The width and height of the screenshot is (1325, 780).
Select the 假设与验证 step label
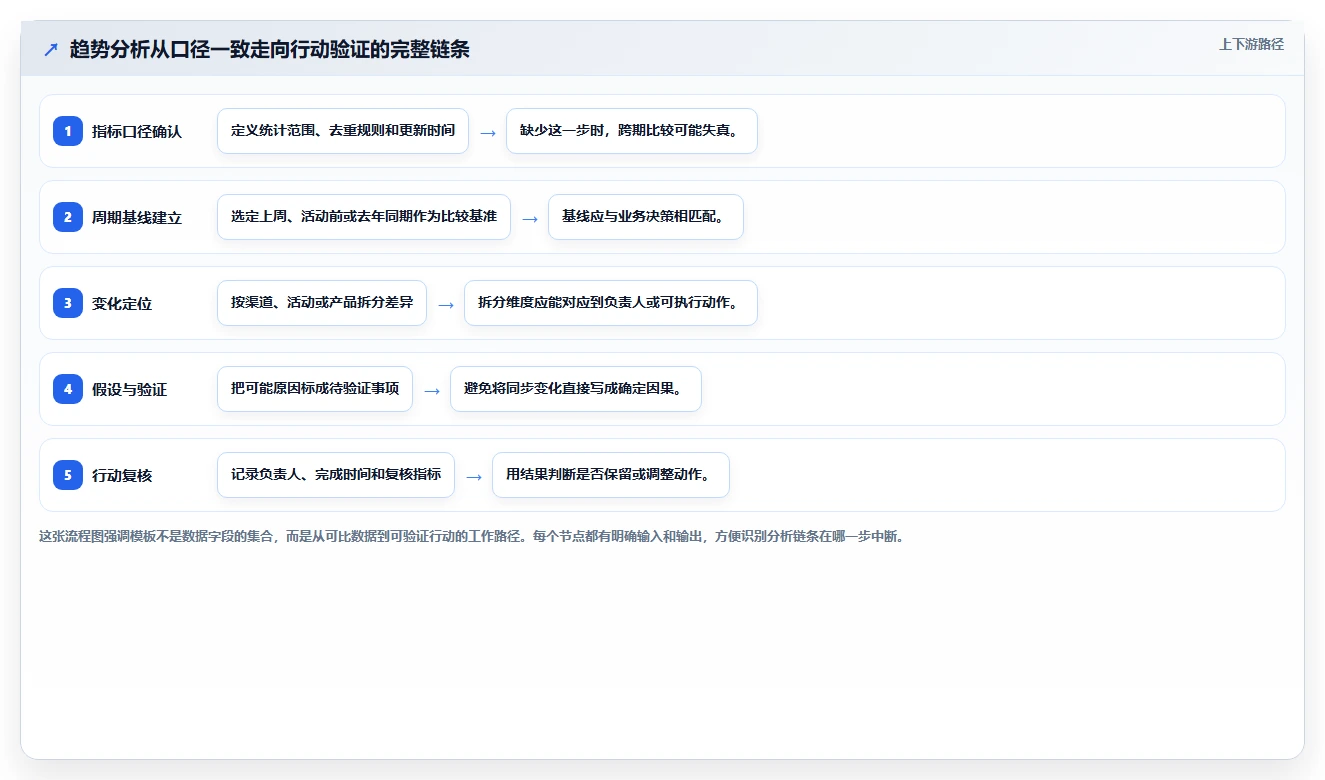[x=130, y=389]
